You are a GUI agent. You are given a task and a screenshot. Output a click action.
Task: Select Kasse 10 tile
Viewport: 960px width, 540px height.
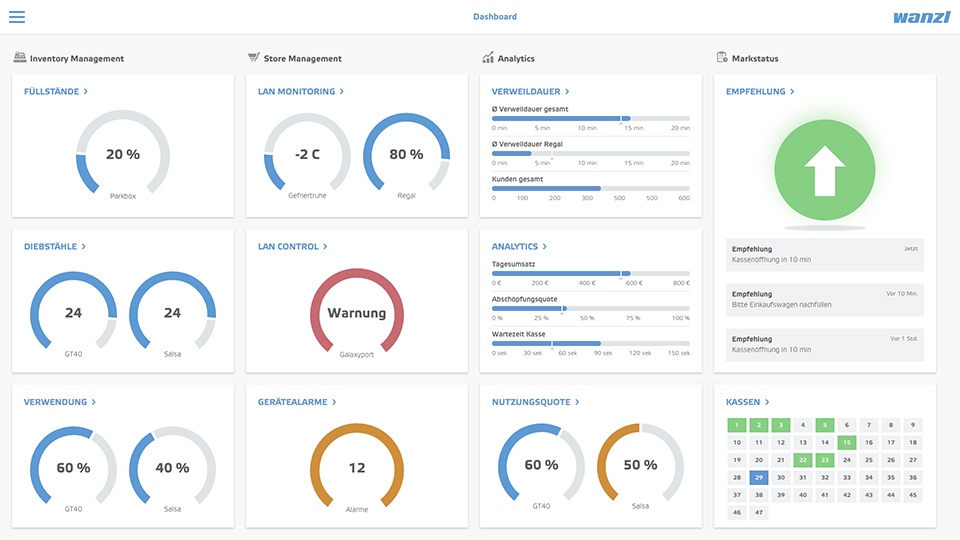[737, 442]
